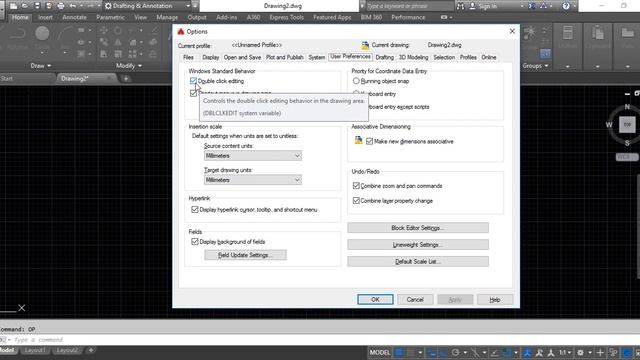Click the Utilities calculator panel icon
Screen dimensions: 640x360
[567, 33]
